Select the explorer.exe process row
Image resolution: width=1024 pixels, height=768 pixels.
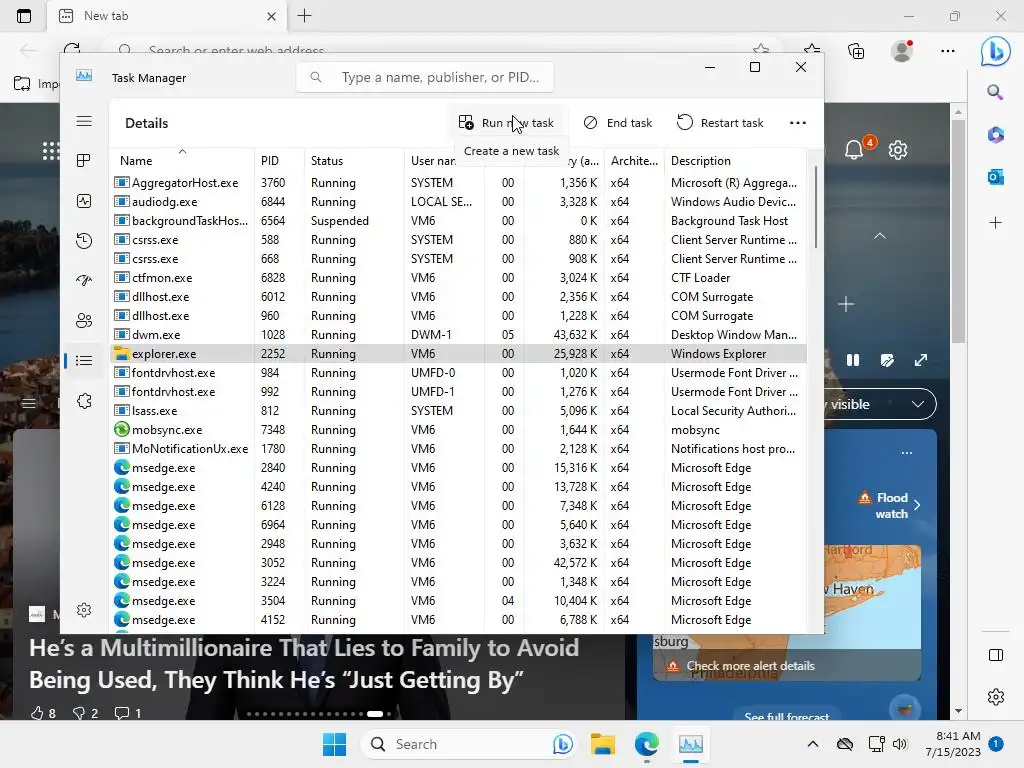[x=458, y=354]
